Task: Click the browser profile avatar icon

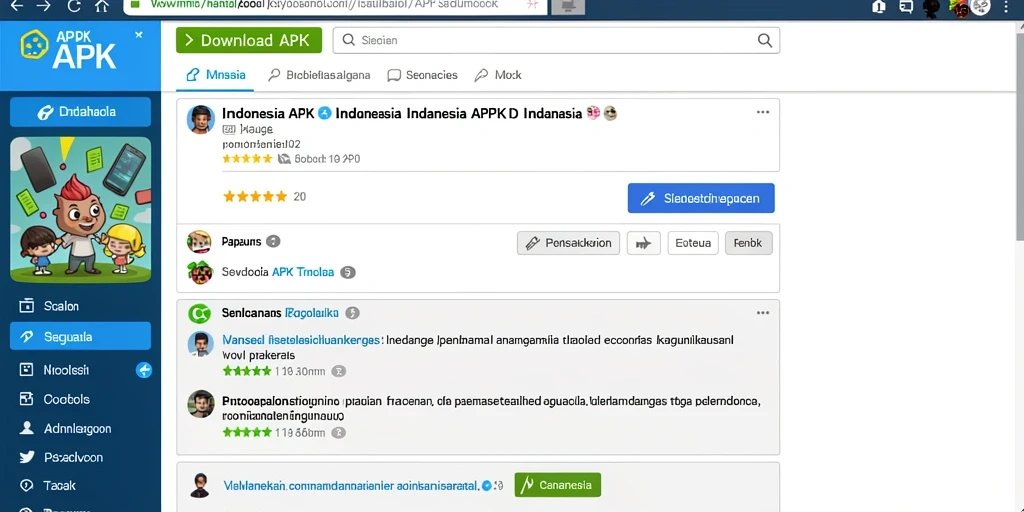Action: point(980,7)
